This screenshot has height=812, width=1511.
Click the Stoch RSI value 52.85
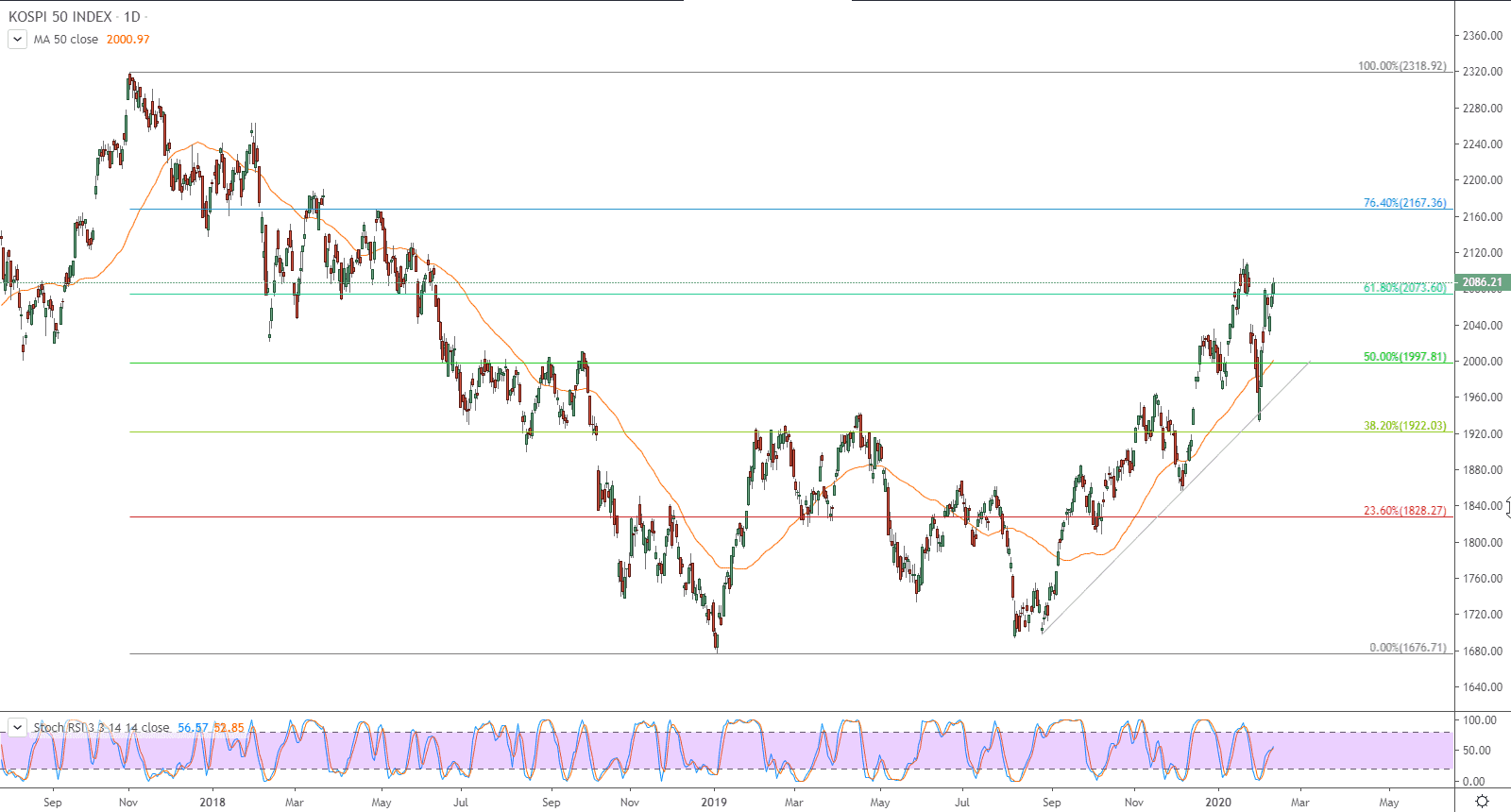[x=229, y=728]
